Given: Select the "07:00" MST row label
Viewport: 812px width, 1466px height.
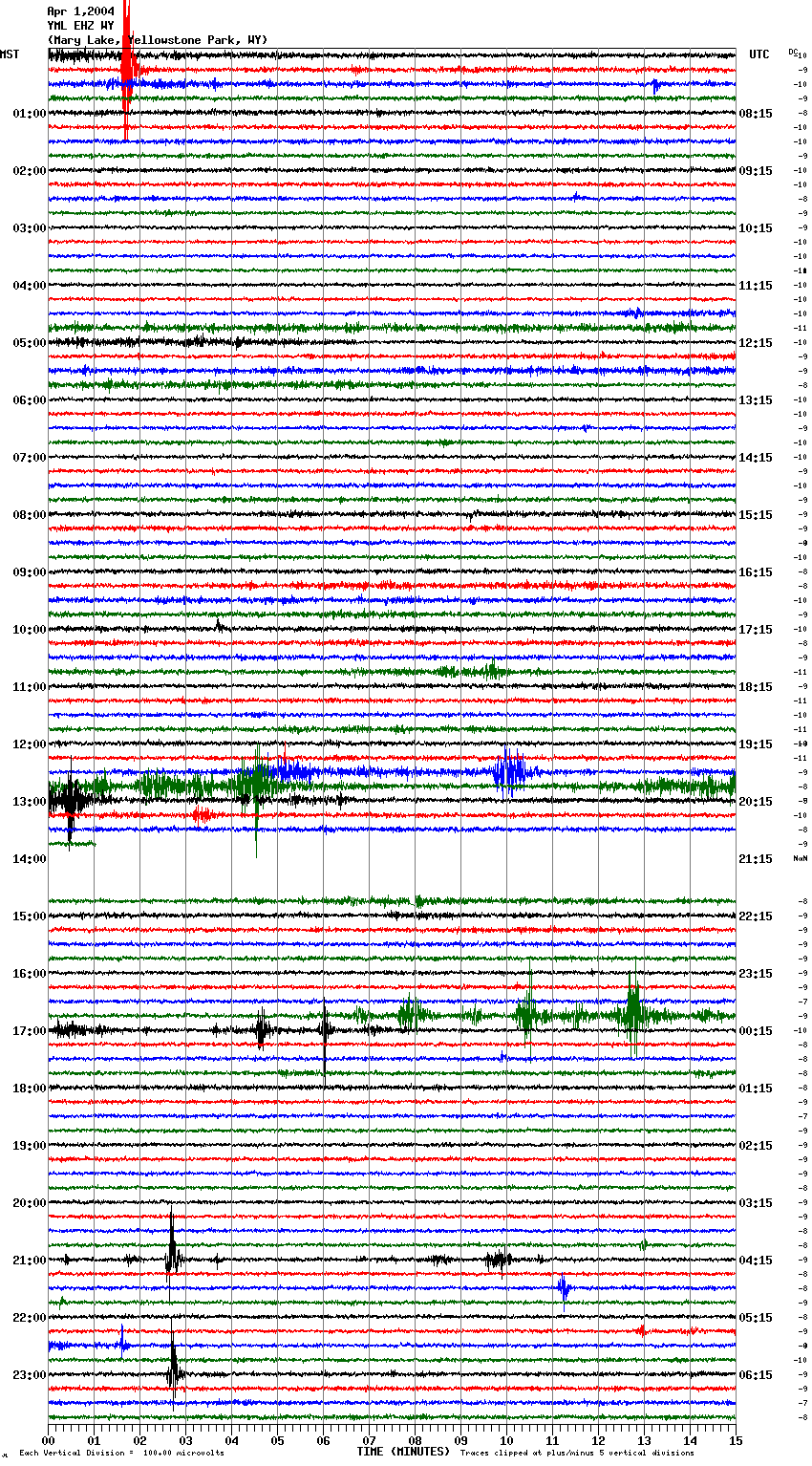Looking at the screenshot, I should (30, 458).
